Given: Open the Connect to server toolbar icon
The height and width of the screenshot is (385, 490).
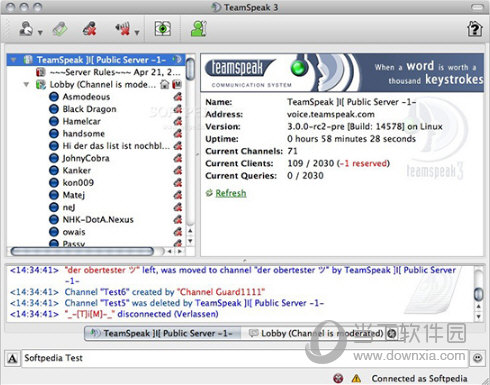Looking at the screenshot, I should click(x=26, y=29).
